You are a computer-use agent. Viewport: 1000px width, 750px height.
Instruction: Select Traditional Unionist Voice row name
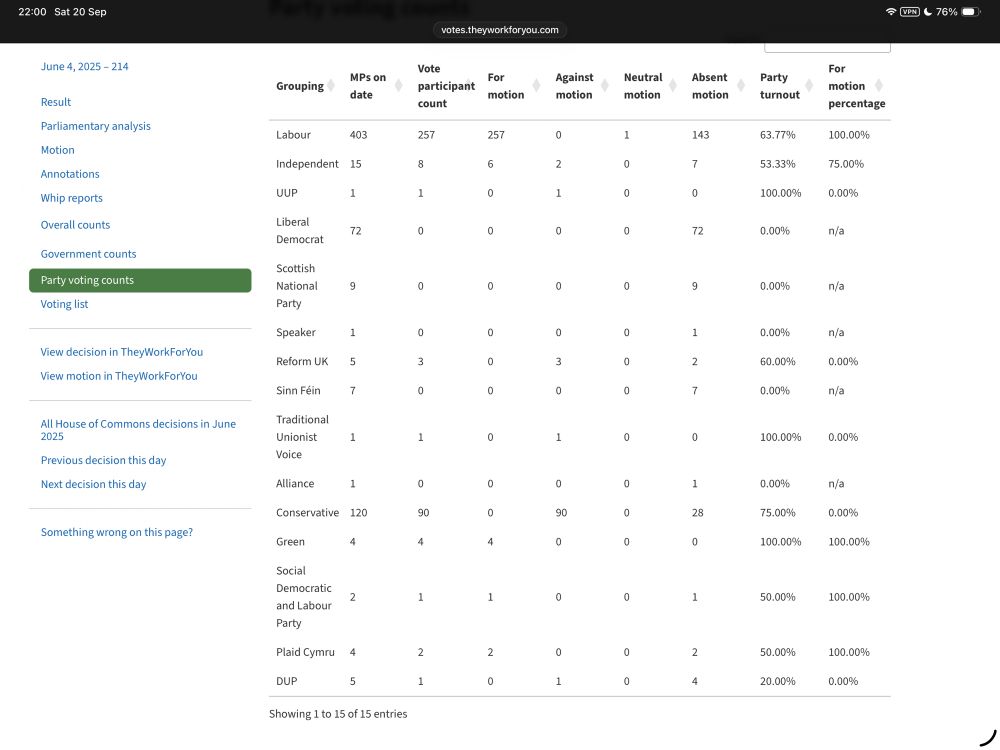coord(302,437)
